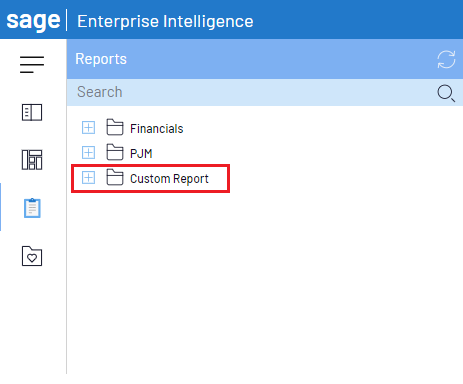The image size is (463, 384).
Task: Click the Financials folder icon
Action: click(115, 127)
